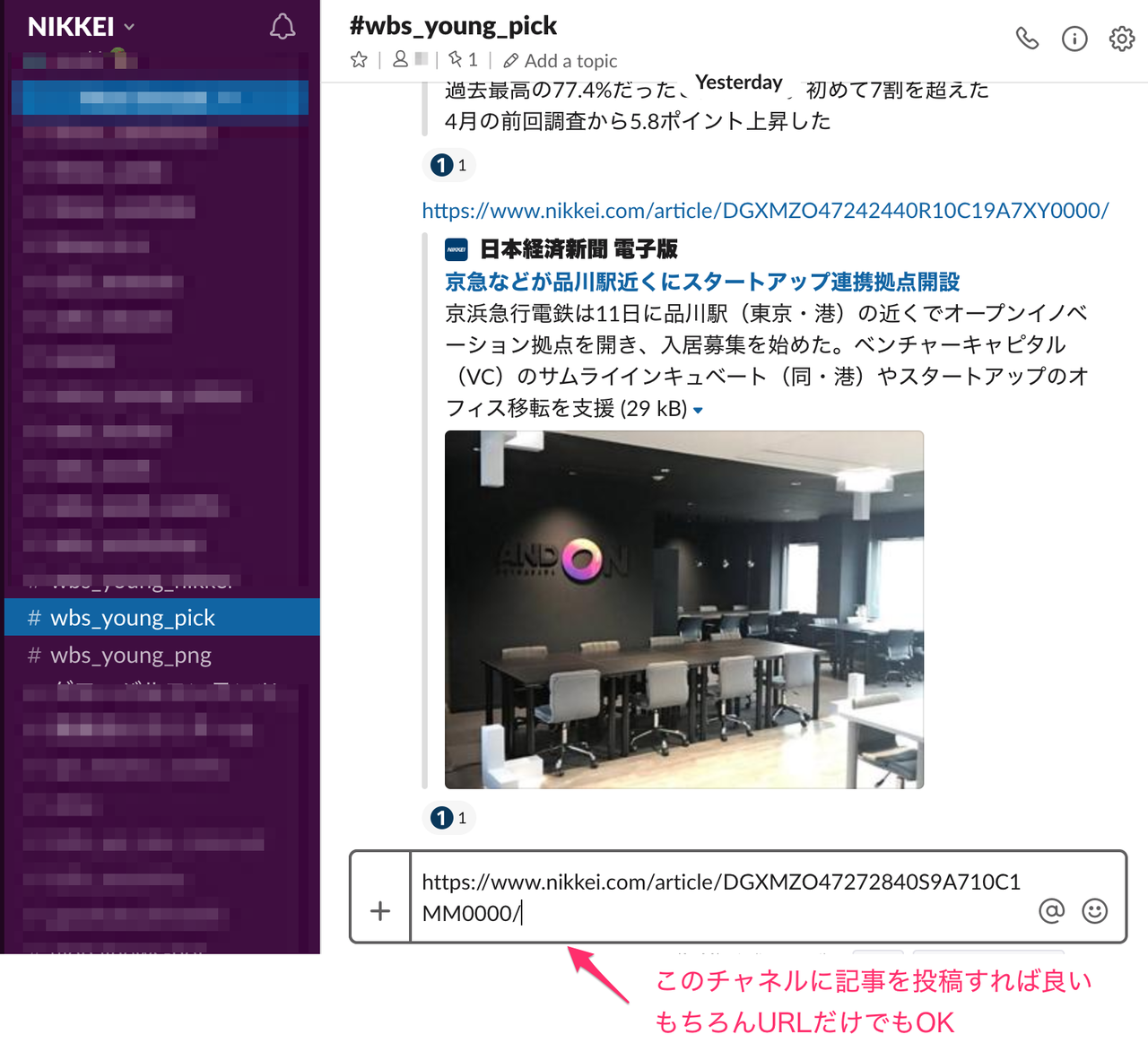Open the 京急などが品川駅近く article title link

tap(702, 282)
